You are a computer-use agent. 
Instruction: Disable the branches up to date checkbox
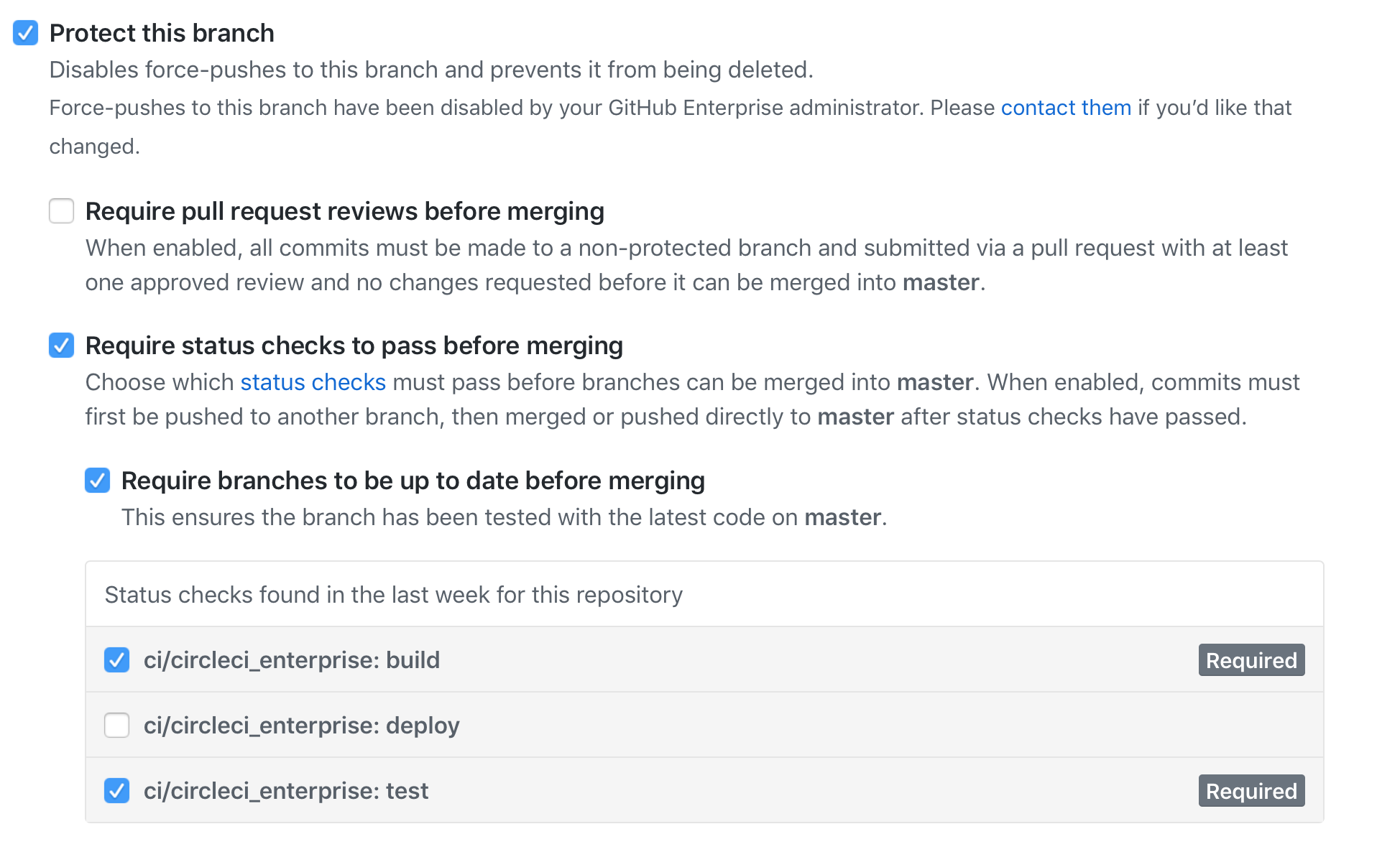coord(98,481)
